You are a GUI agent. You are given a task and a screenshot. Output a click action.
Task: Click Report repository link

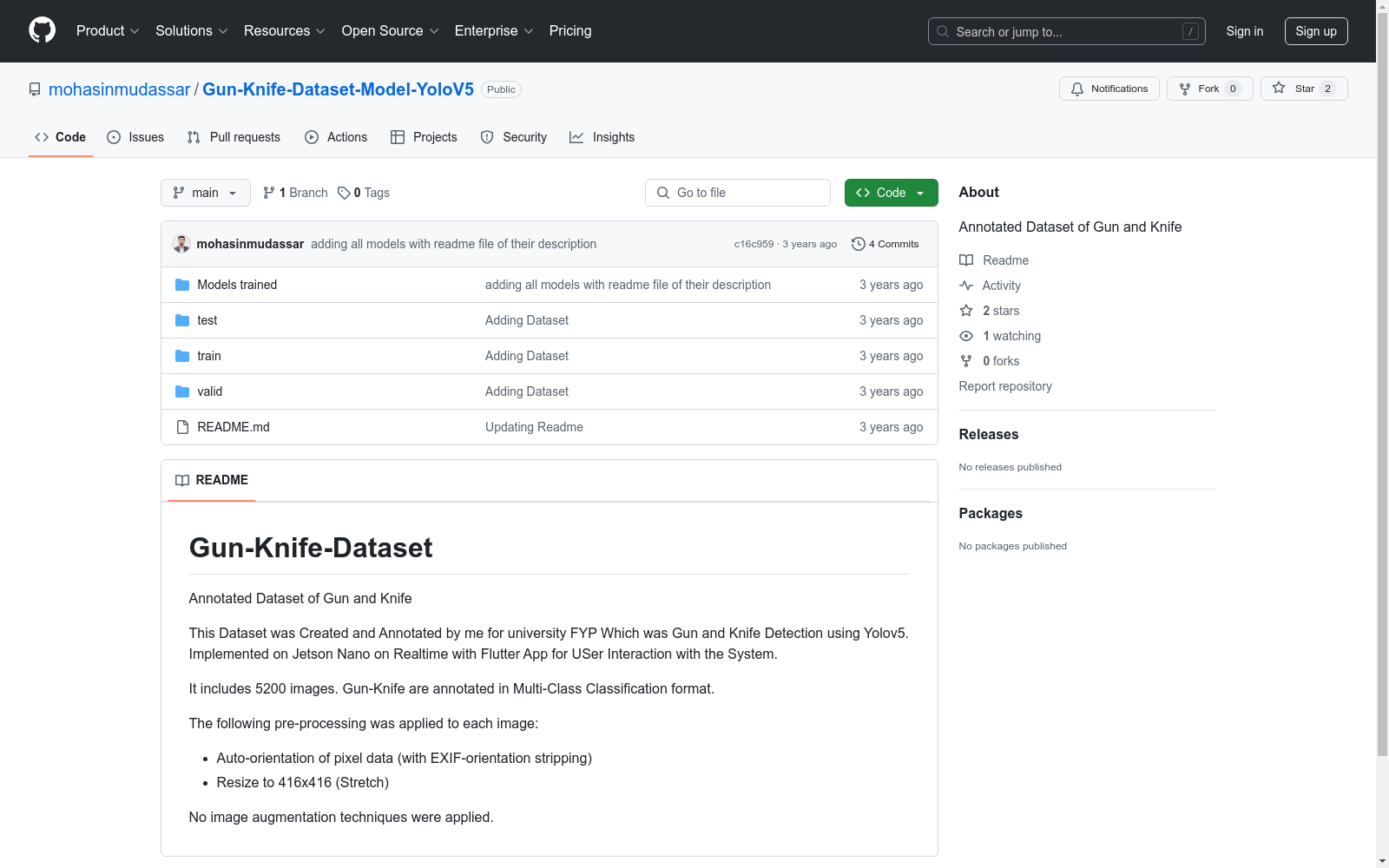click(1005, 386)
